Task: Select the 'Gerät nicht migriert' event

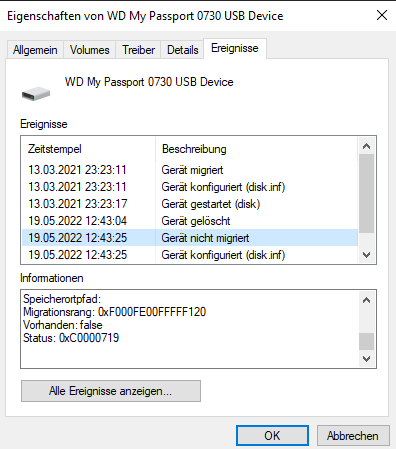Action: click(x=190, y=238)
